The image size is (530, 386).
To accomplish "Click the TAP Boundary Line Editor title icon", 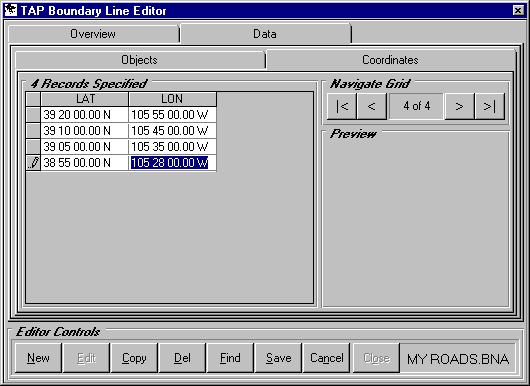I will pyautogui.click(x=10, y=10).
